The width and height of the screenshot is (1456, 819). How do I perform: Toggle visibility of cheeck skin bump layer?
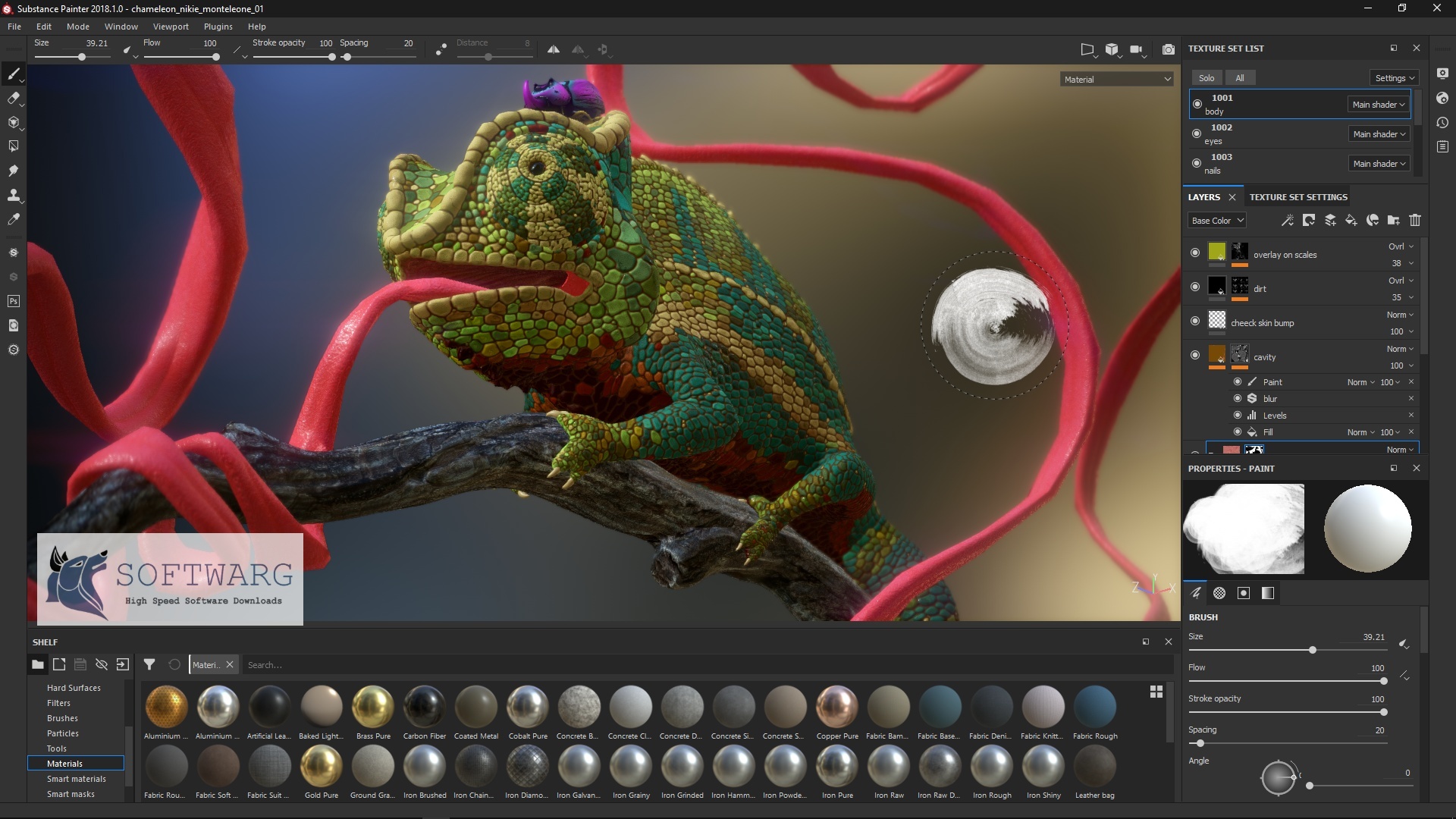(1195, 321)
